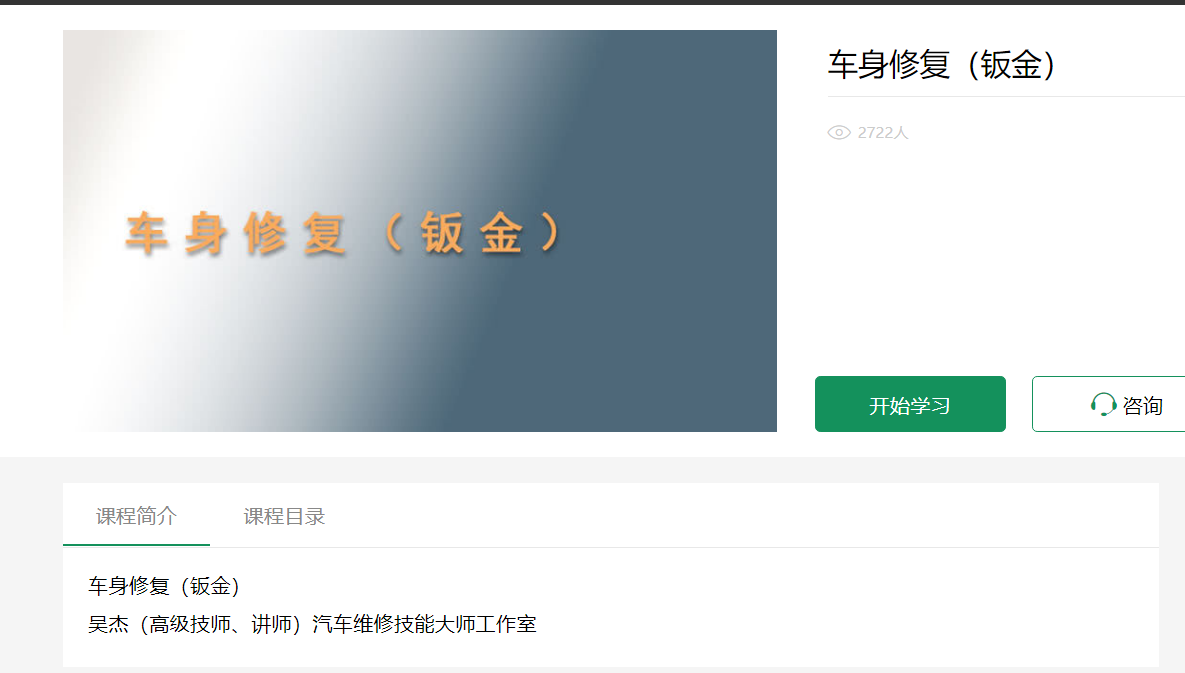This screenshot has width=1185, height=673.
Task: Click the headset icon on the 咨询 button
Action: [x=1103, y=405]
